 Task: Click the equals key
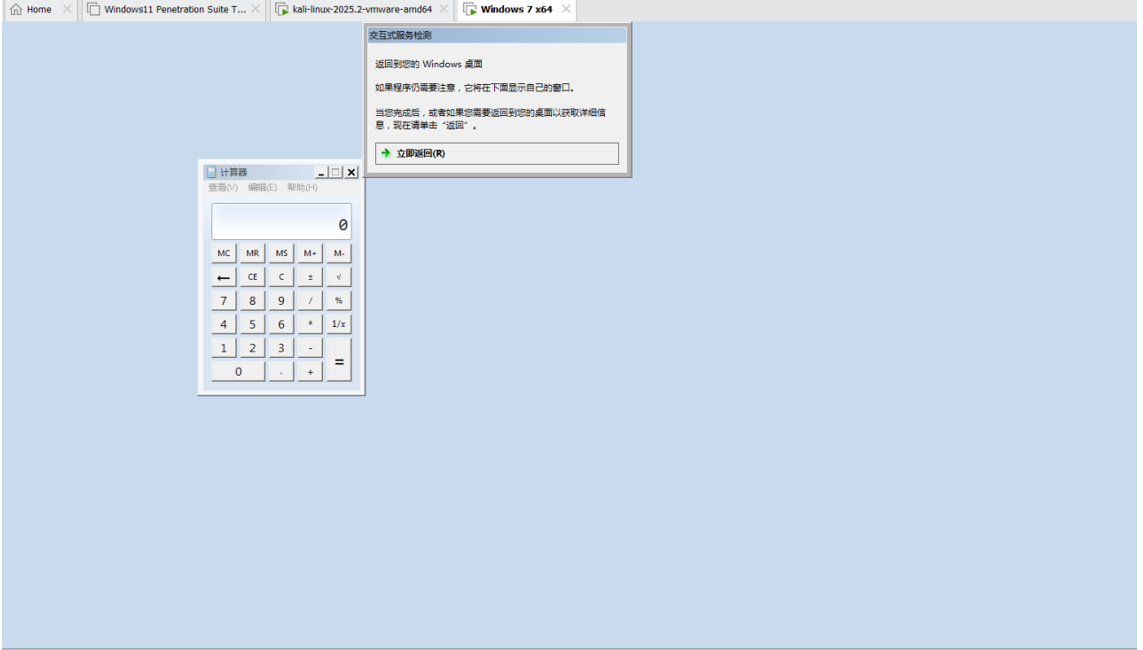[339, 360]
